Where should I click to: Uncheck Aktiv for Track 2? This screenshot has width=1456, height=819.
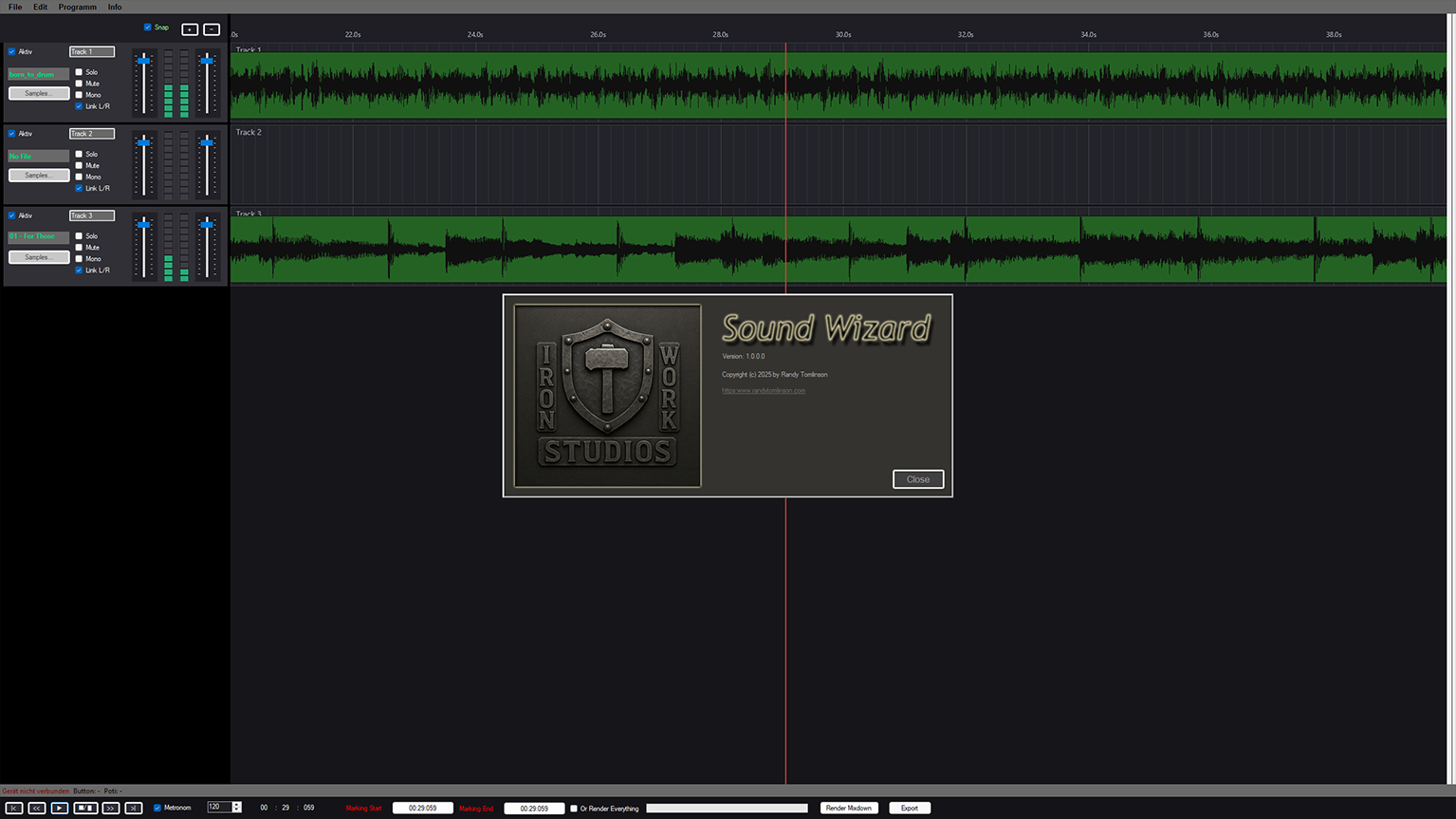11,134
